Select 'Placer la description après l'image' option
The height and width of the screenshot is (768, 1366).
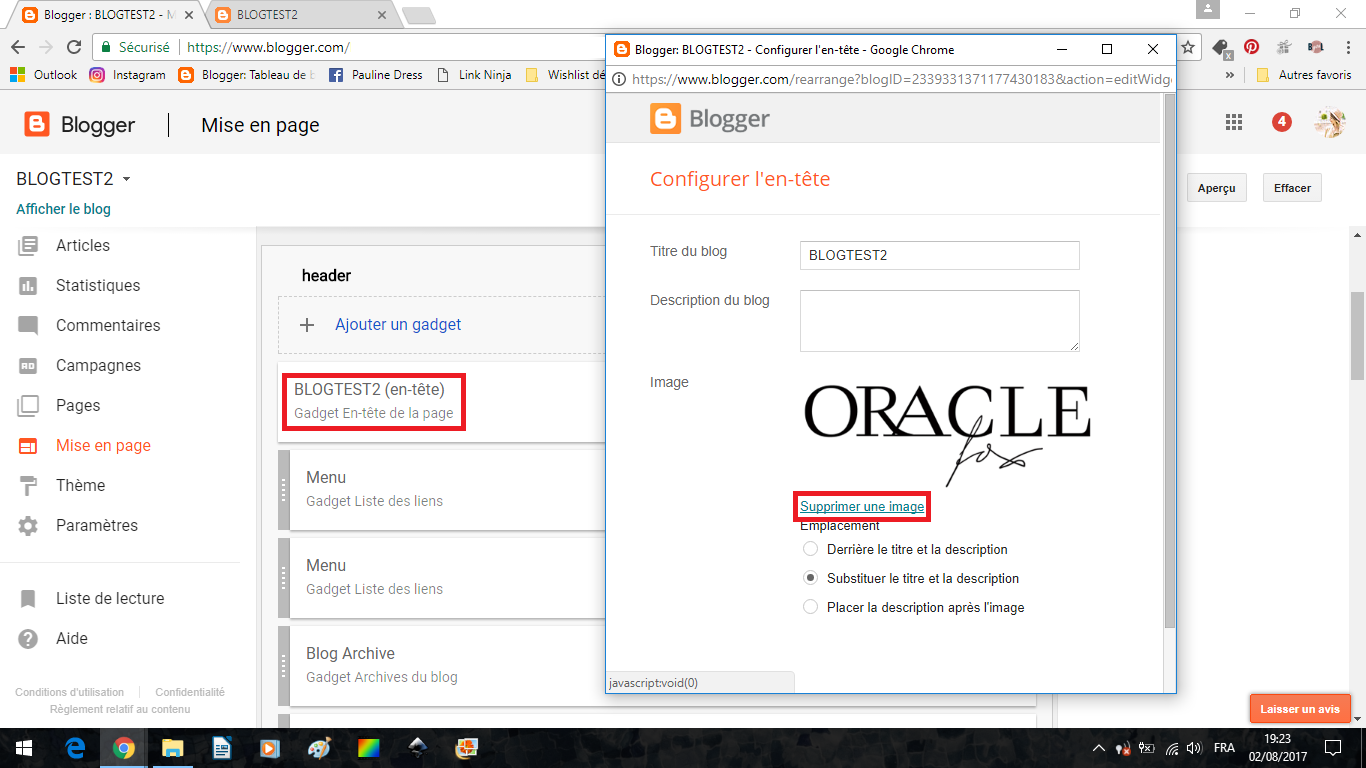point(811,607)
